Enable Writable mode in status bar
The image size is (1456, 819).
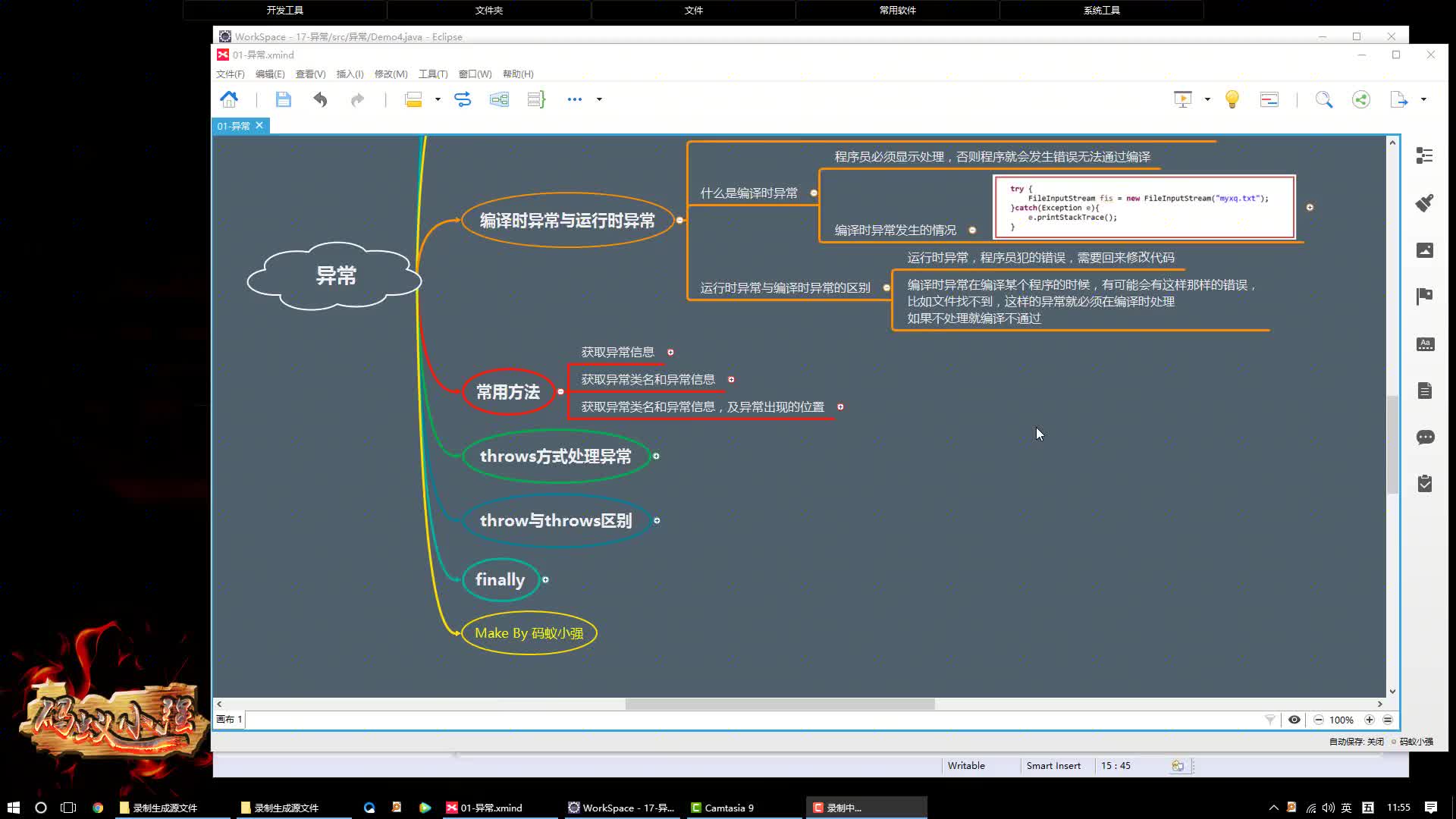click(966, 765)
